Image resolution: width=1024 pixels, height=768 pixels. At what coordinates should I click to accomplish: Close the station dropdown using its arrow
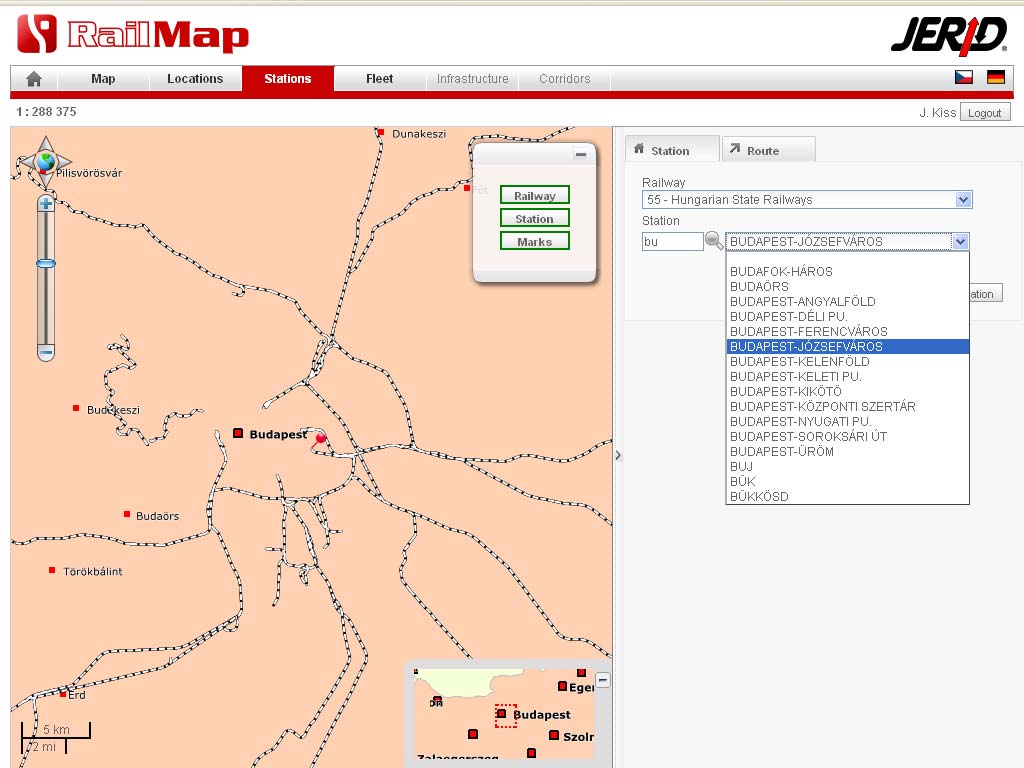[x=959, y=242]
